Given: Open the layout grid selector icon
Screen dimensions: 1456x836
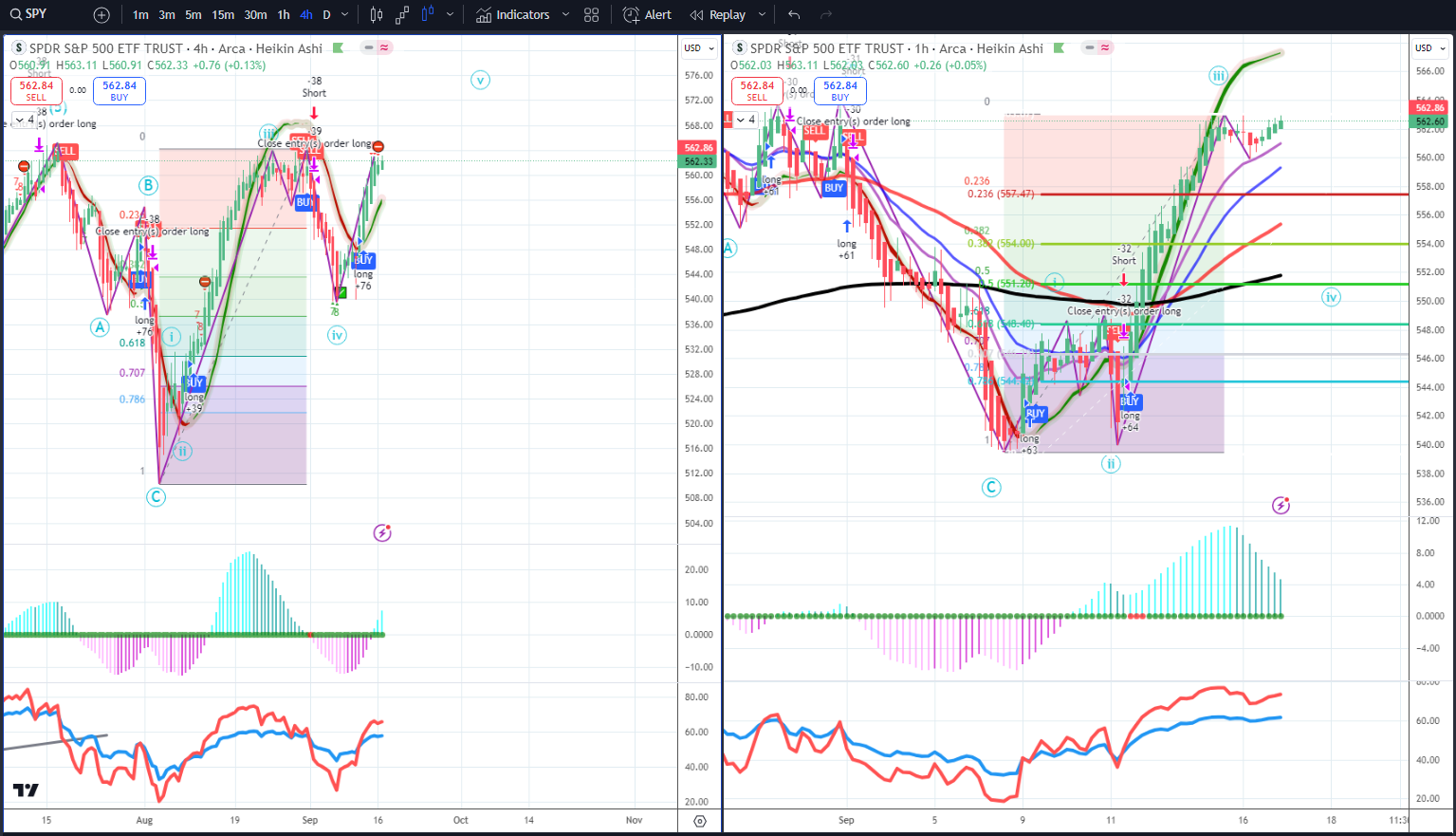Looking at the screenshot, I should point(592,15).
